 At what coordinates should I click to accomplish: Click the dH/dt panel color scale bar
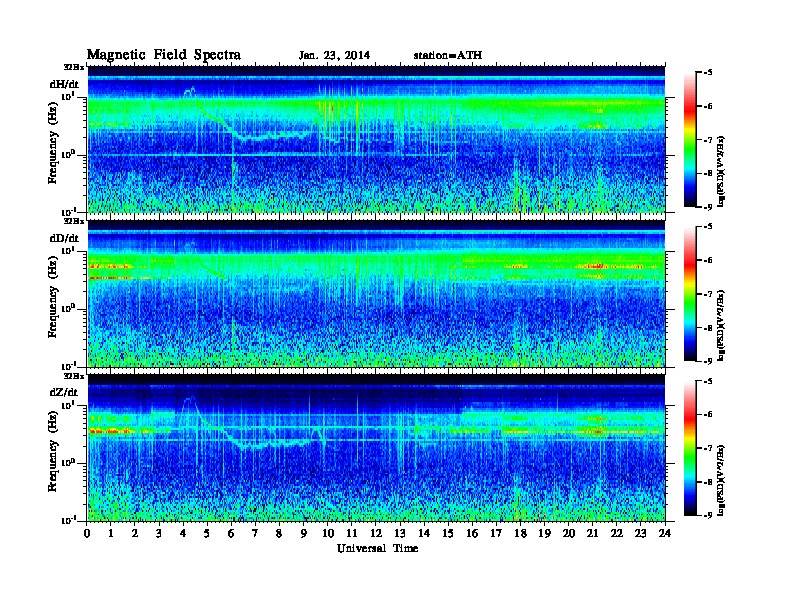[x=690, y=139]
